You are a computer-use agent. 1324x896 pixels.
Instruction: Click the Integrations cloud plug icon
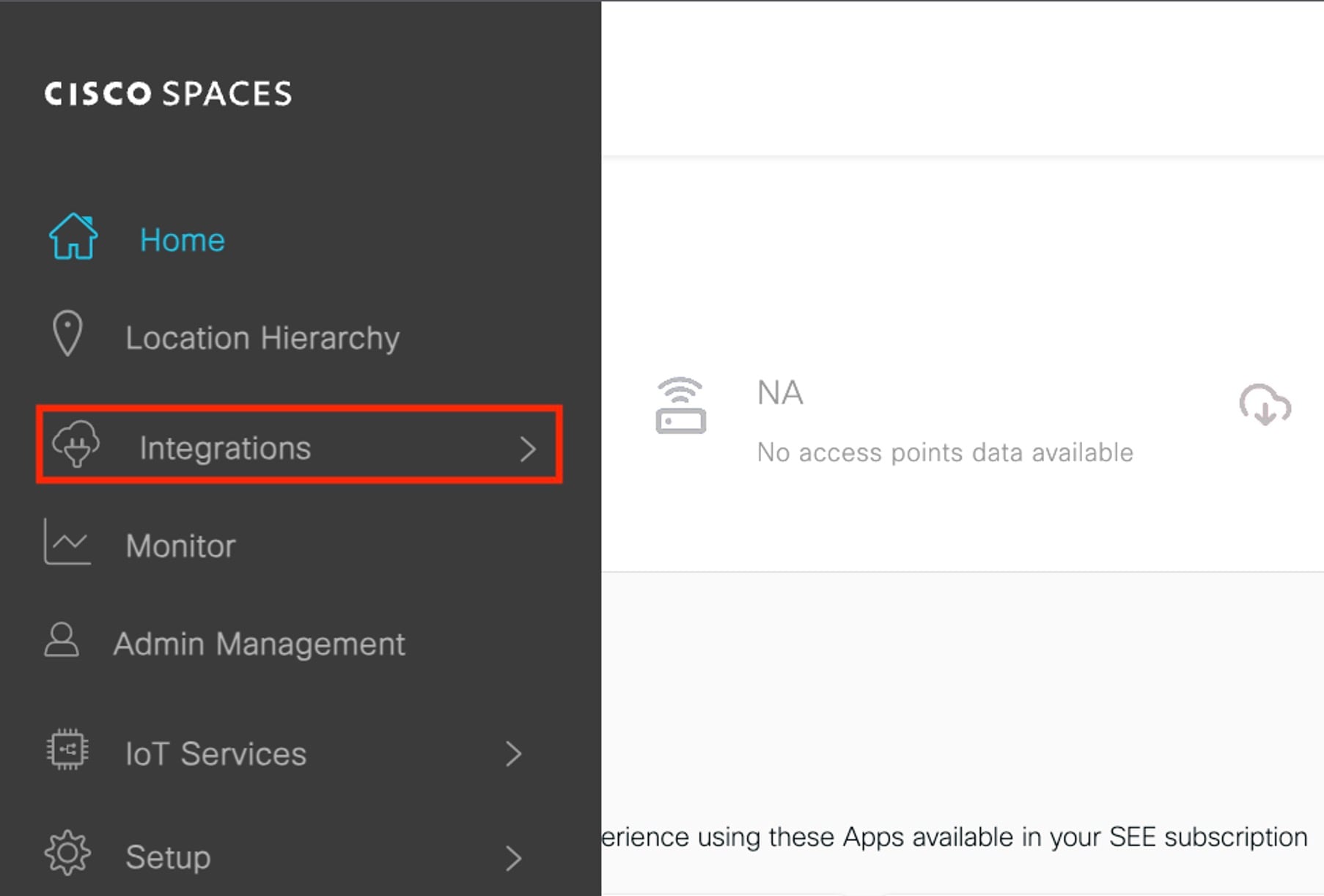click(x=76, y=444)
